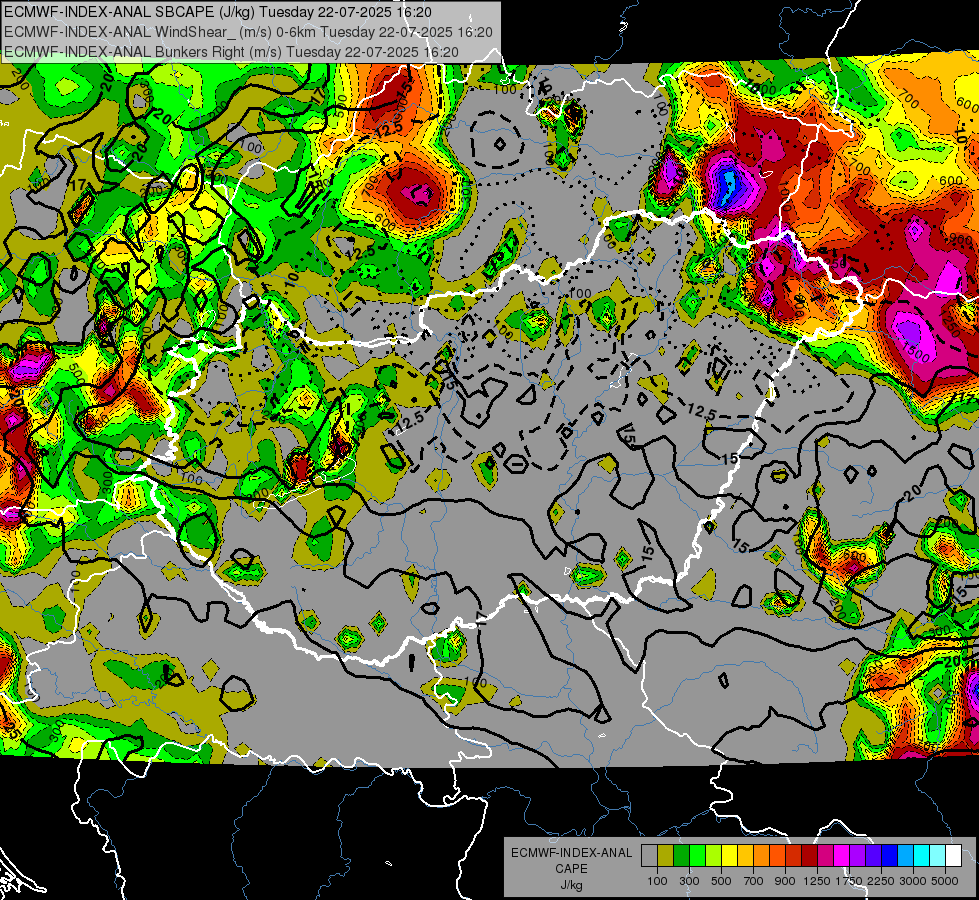This screenshot has height=900, width=979.
Task: Select the gray legend swatch below 100
Action: [x=649, y=856]
